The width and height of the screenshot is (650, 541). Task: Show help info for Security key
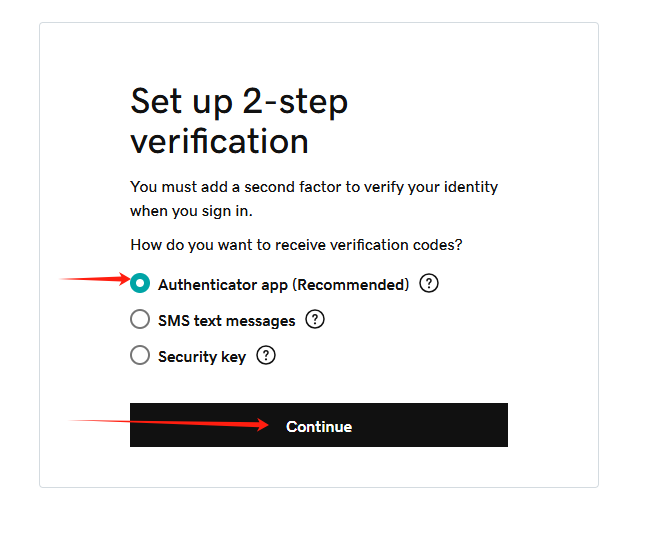coord(266,355)
